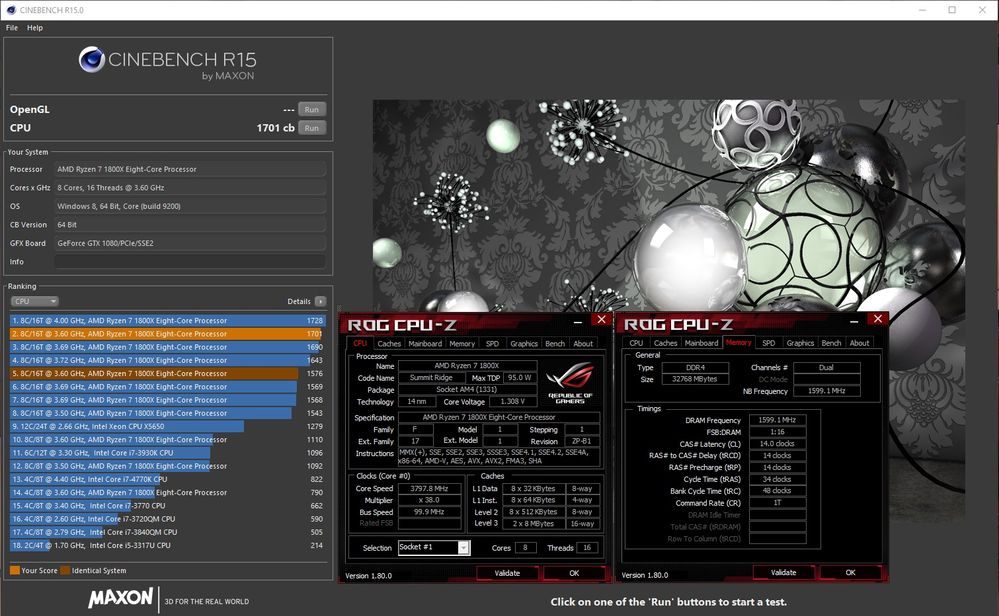This screenshot has width=999, height=616.
Task: Click the Cores x GHz field in Your System
Action: [x=190, y=188]
